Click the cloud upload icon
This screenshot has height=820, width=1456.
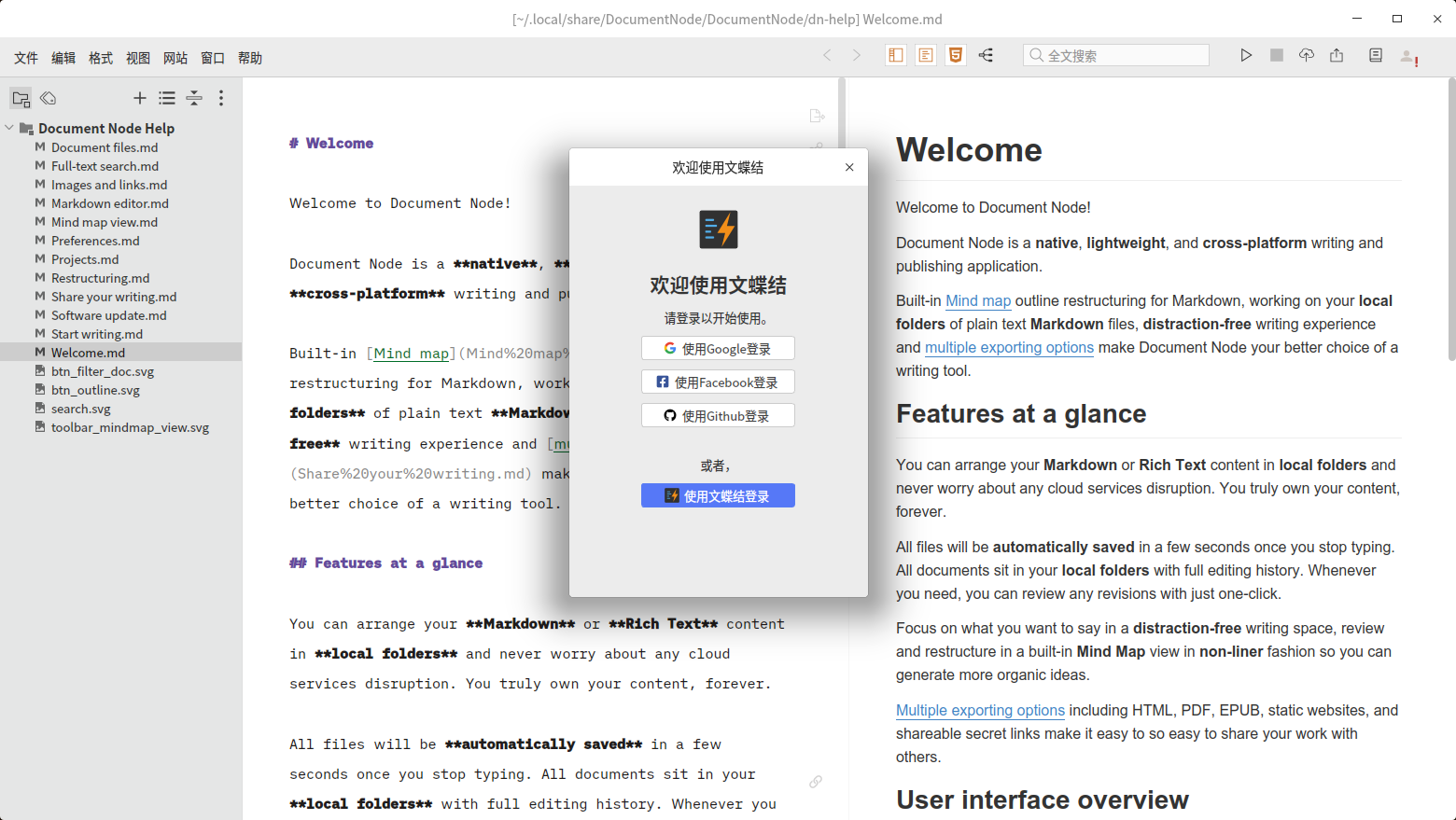coord(1307,56)
